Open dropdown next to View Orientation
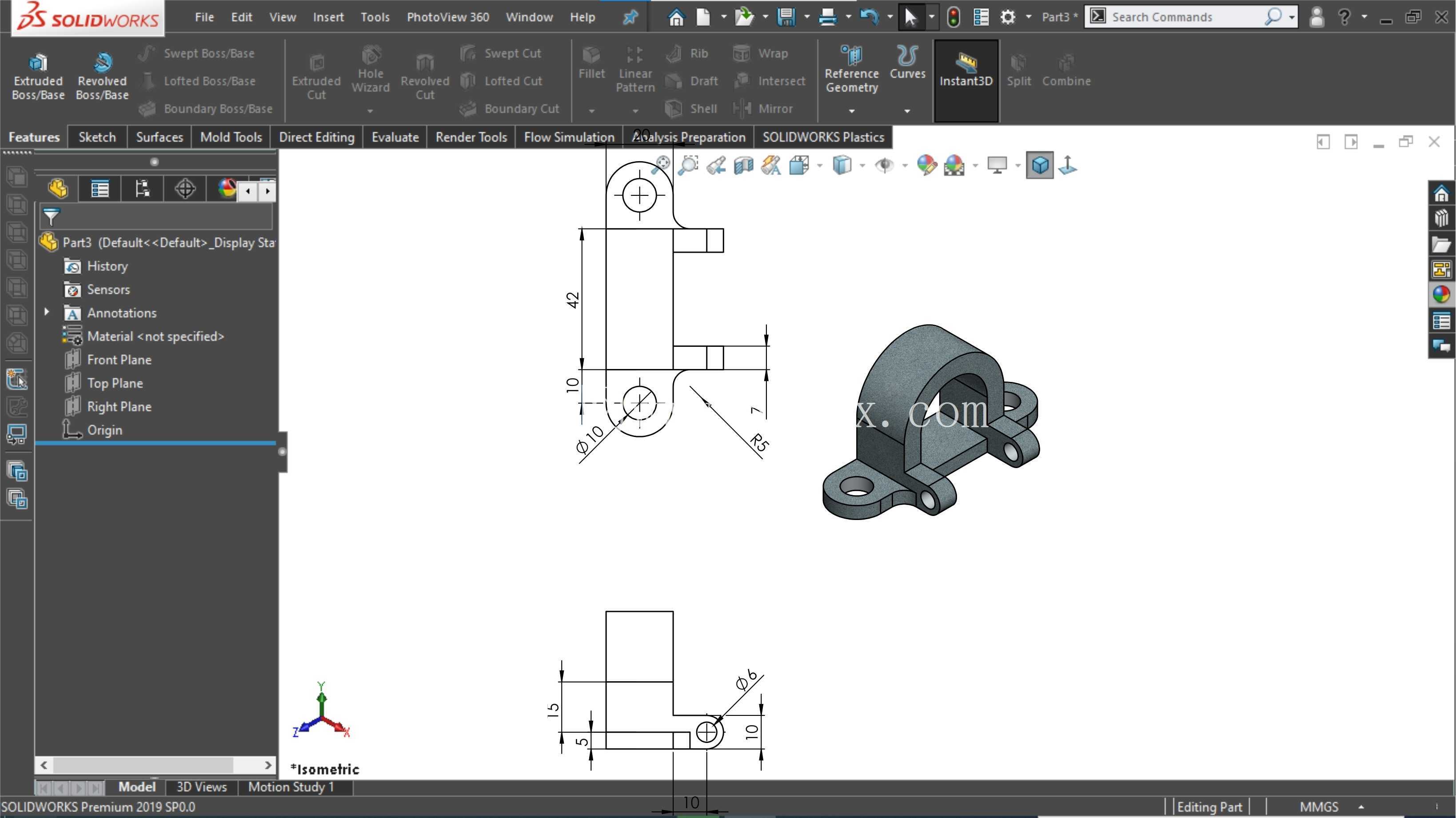This screenshot has height=818, width=1456. [x=820, y=166]
